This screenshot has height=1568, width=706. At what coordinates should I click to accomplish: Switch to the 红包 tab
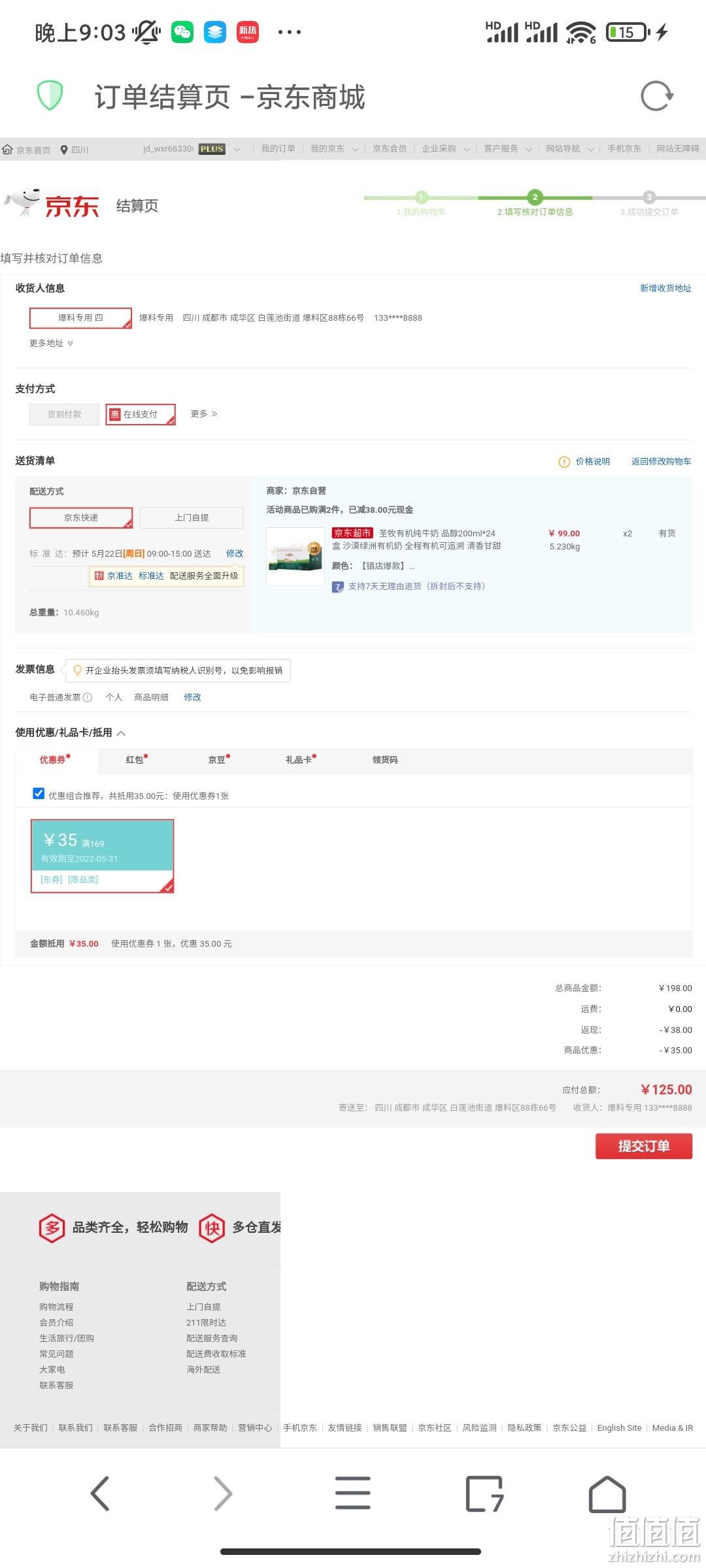pyautogui.click(x=137, y=760)
